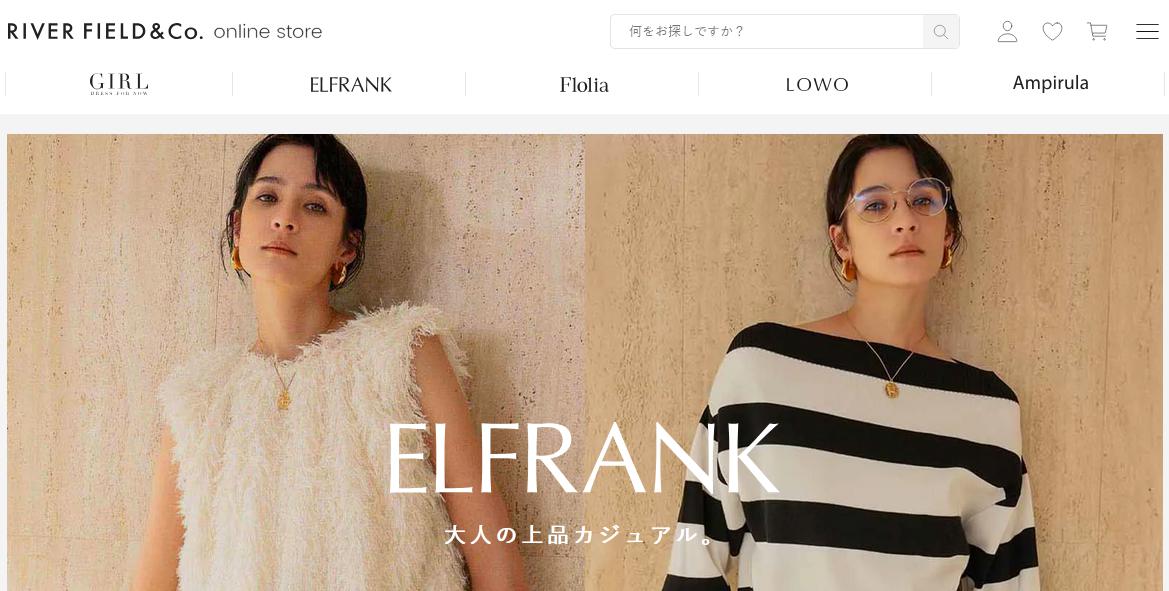This screenshot has height=591, width=1169.
Task: Click the online store header text
Action: coord(268,31)
